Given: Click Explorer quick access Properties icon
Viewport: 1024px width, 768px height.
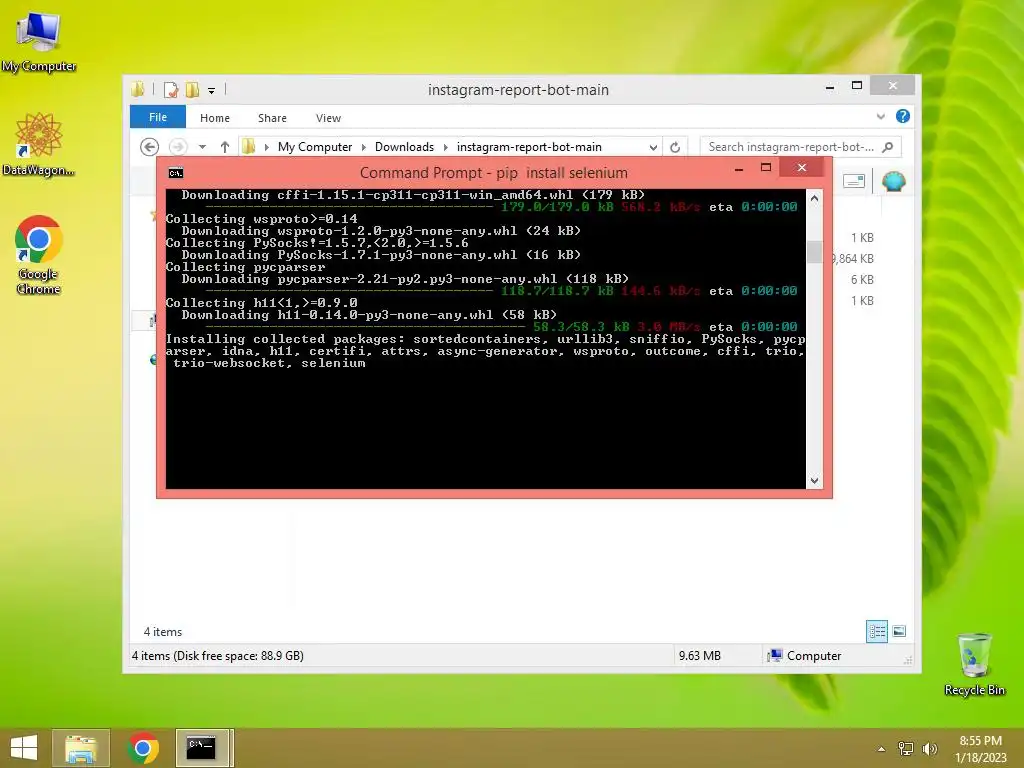Looking at the screenshot, I should pos(171,89).
